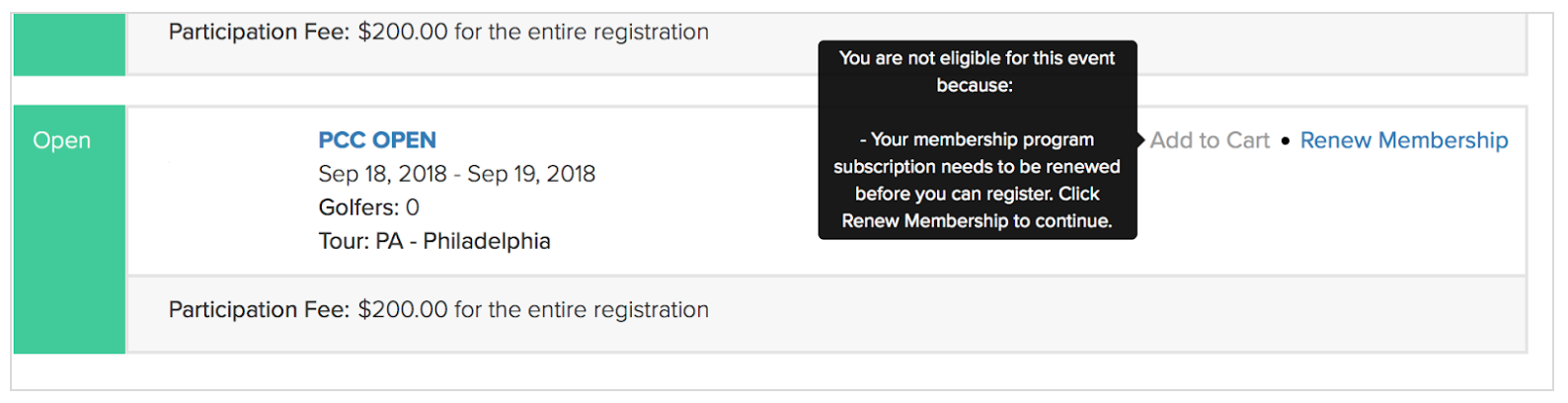Click the $200.00 amount in the lower fee row

402,309
